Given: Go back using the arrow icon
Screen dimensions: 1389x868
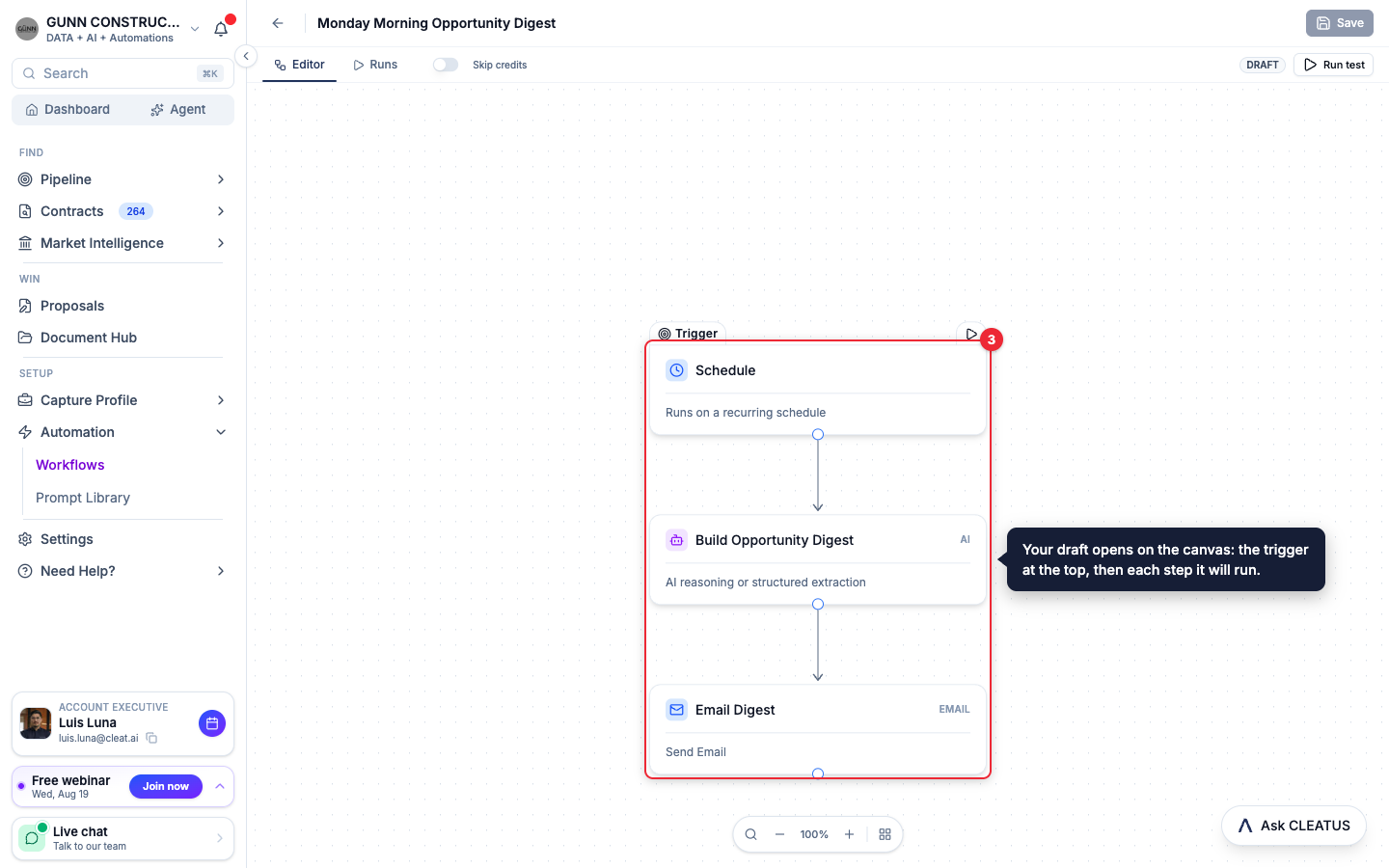Looking at the screenshot, I should coord(278,23).
